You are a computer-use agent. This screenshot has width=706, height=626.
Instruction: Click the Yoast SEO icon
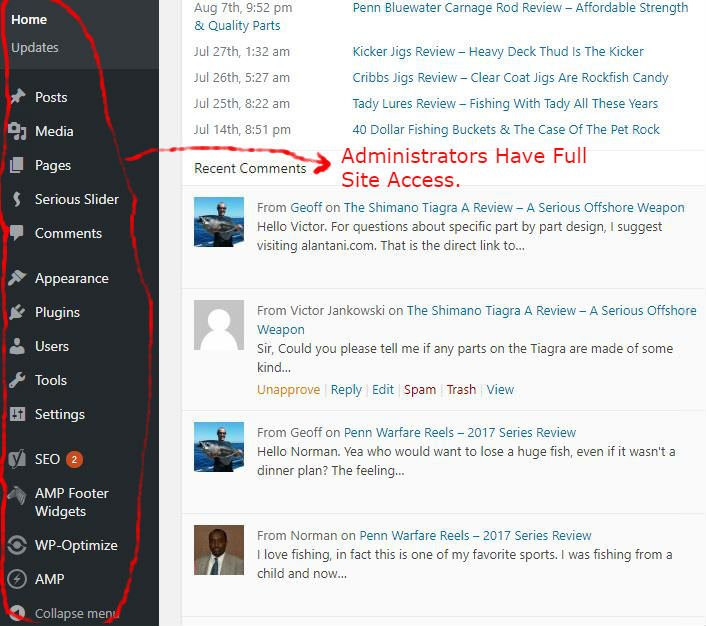click(17, 459)
